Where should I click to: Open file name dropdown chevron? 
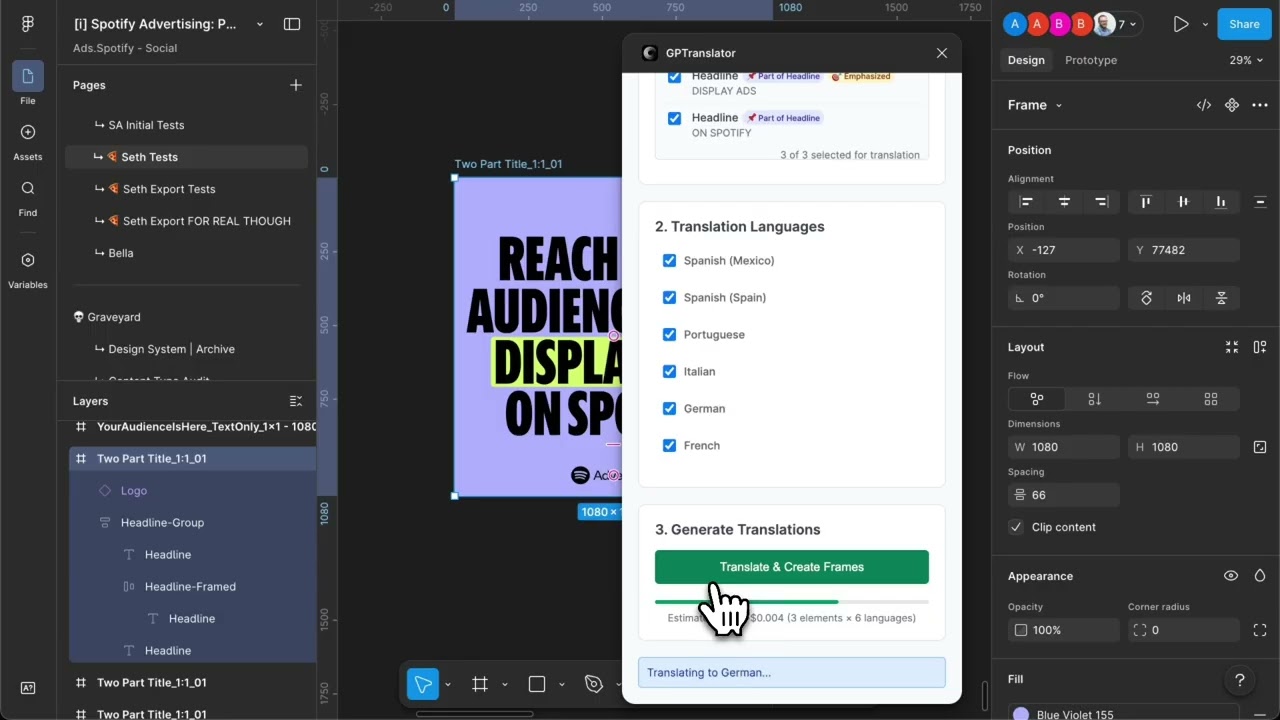pyautogui.click(x=260, y=24)
